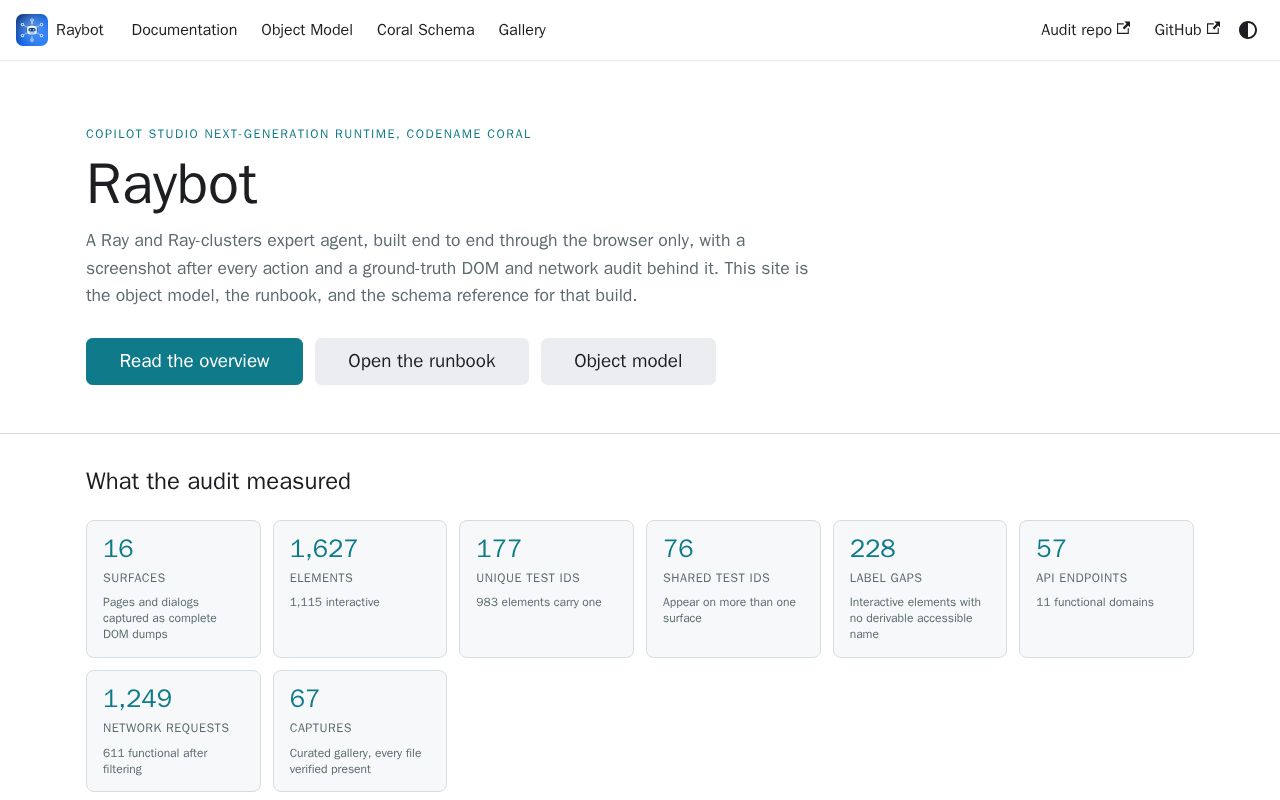Viewport: 1280px width, 800px height.
Task: Click the Read the overview button
Action: [194, 361]
